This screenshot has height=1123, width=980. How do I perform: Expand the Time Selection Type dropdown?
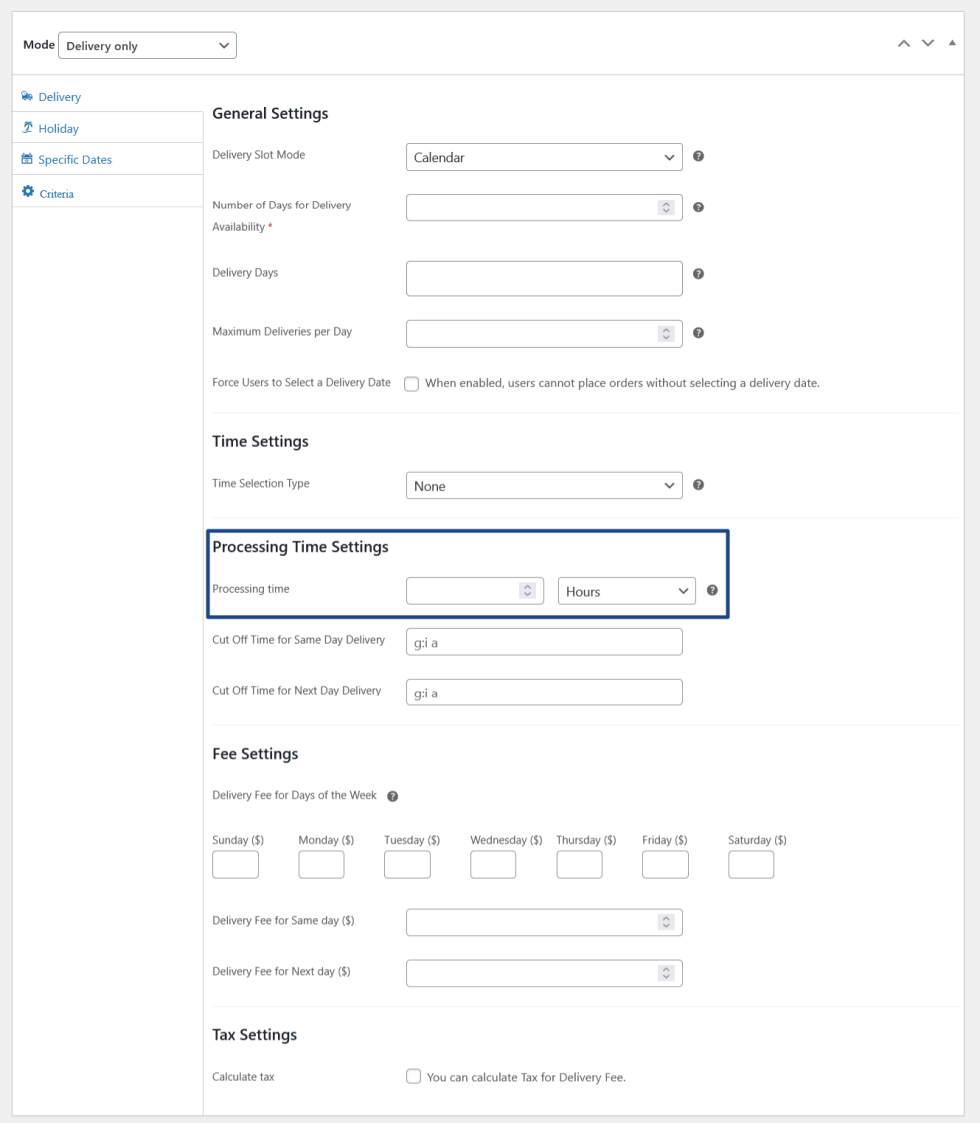tap(543, 485)
